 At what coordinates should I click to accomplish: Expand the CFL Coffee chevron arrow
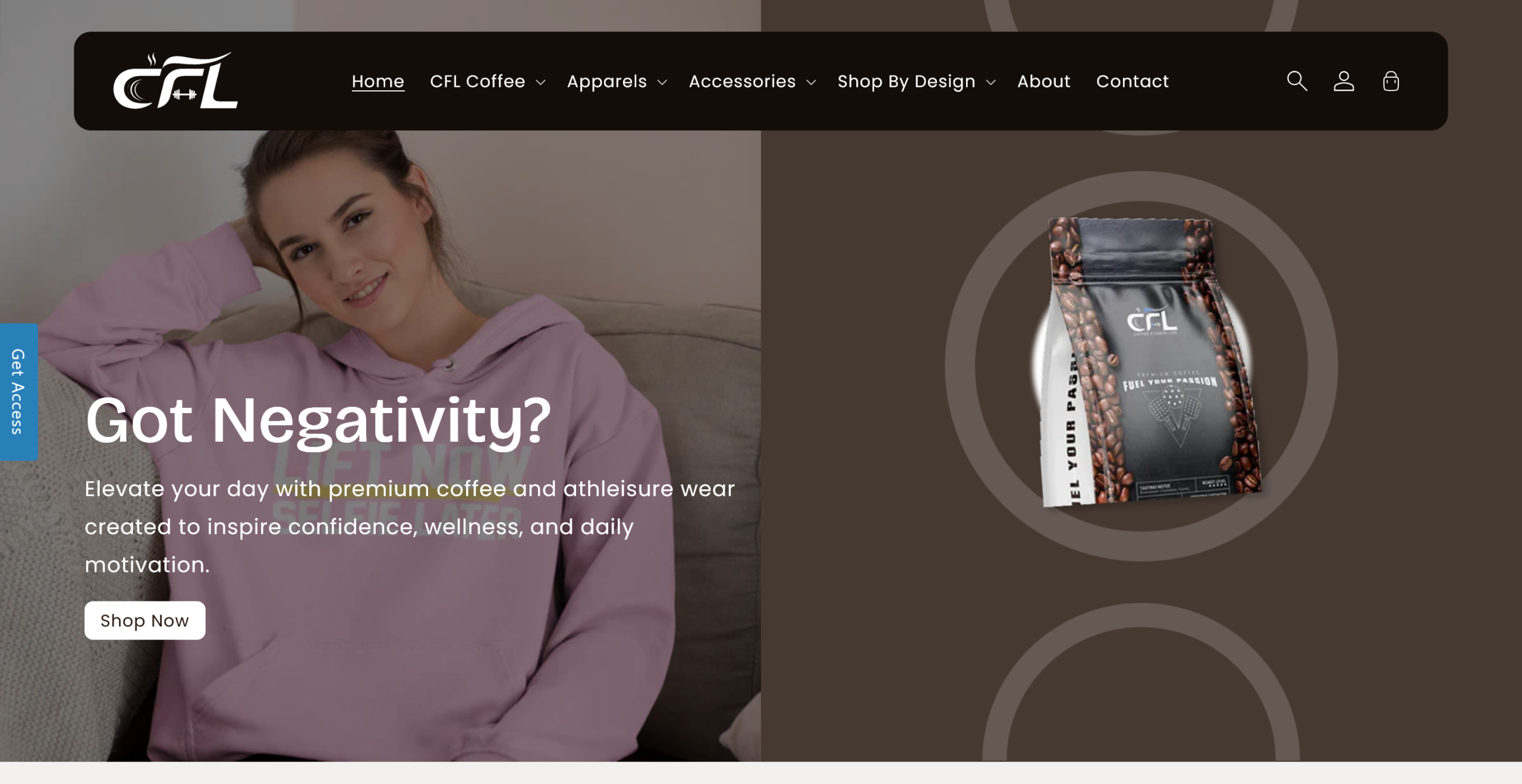(540, 82)
